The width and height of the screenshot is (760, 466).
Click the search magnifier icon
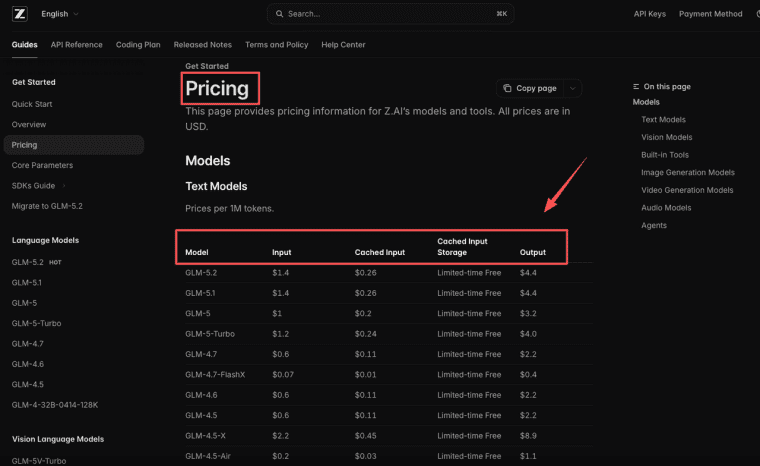[x=279, y=14]
